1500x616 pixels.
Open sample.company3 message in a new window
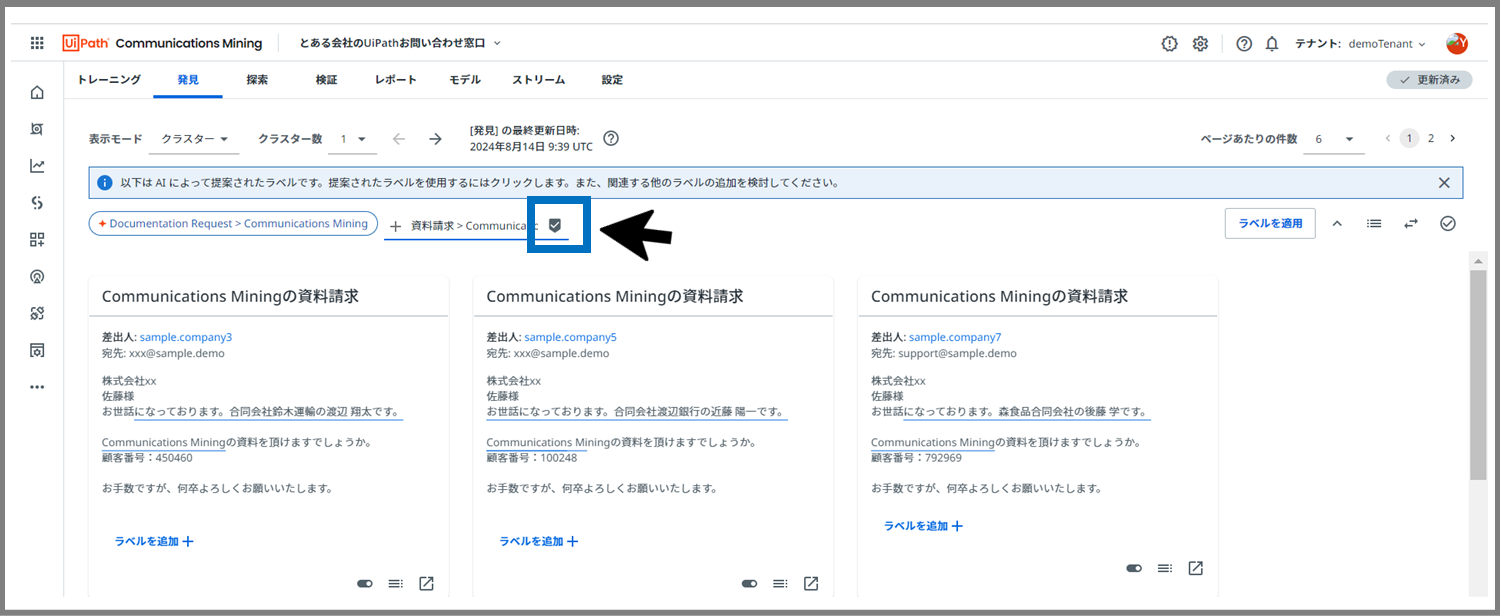(x=426, y=584)
